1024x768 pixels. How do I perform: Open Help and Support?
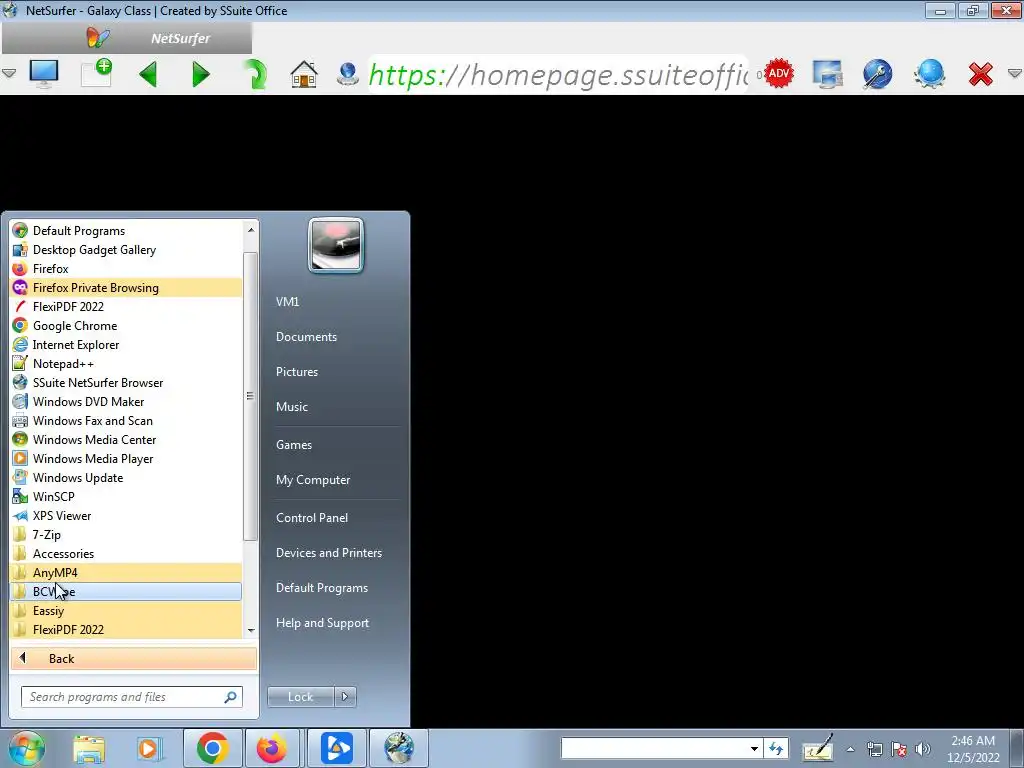coord(322,622)
